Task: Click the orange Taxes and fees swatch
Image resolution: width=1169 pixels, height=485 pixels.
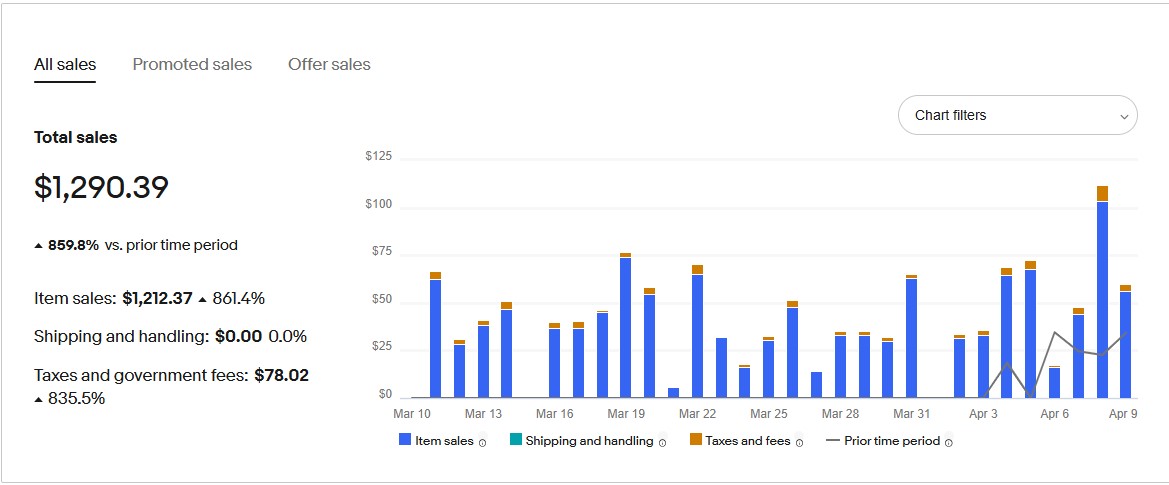Action: 696,440
